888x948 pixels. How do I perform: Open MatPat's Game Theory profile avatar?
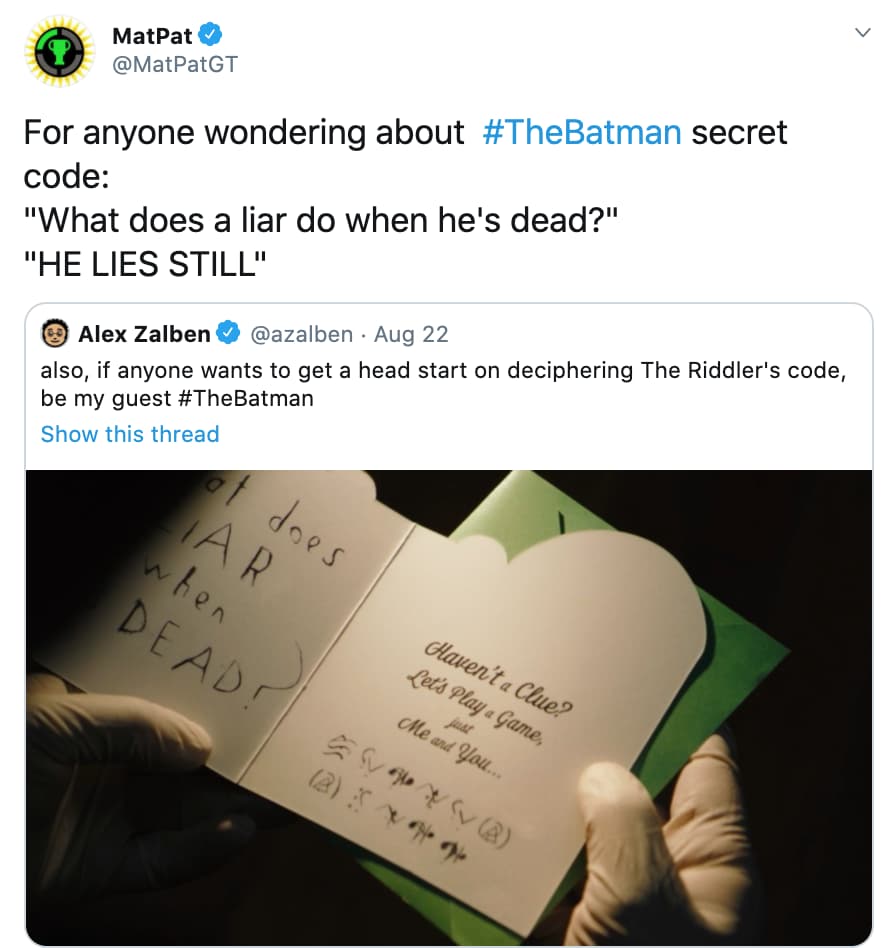tap(59, 51)
